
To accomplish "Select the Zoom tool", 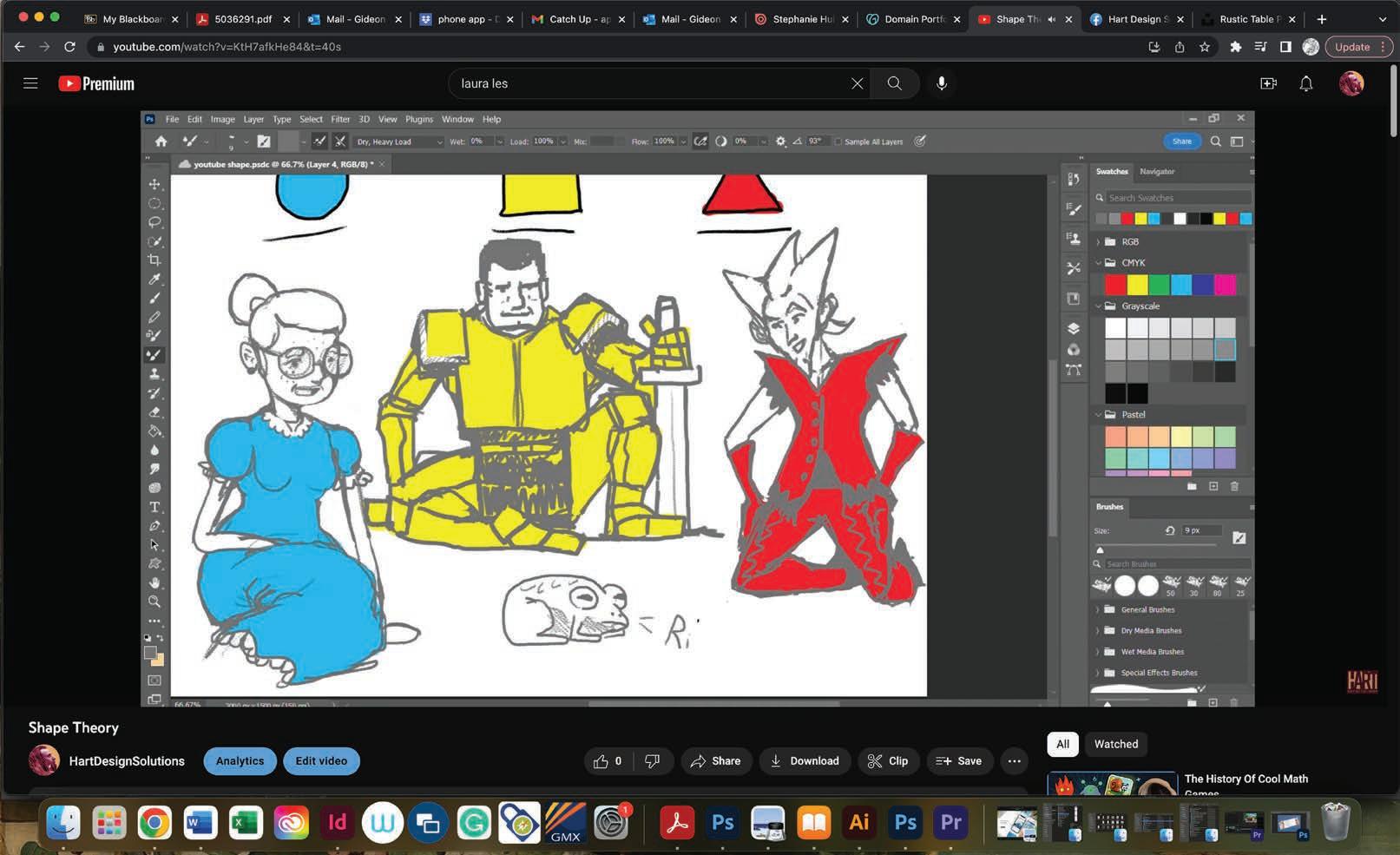I will pyautogui.click(x=154, y=602).
